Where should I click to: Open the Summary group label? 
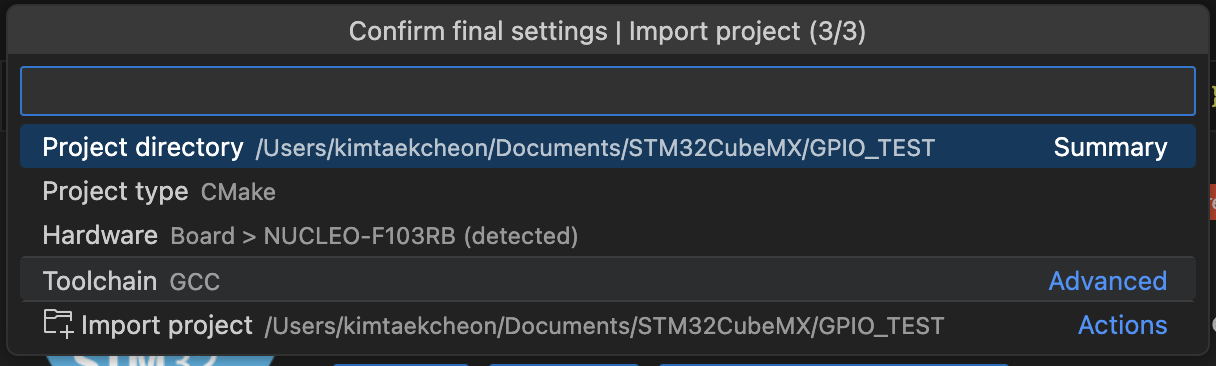(x=1110, y=148)
